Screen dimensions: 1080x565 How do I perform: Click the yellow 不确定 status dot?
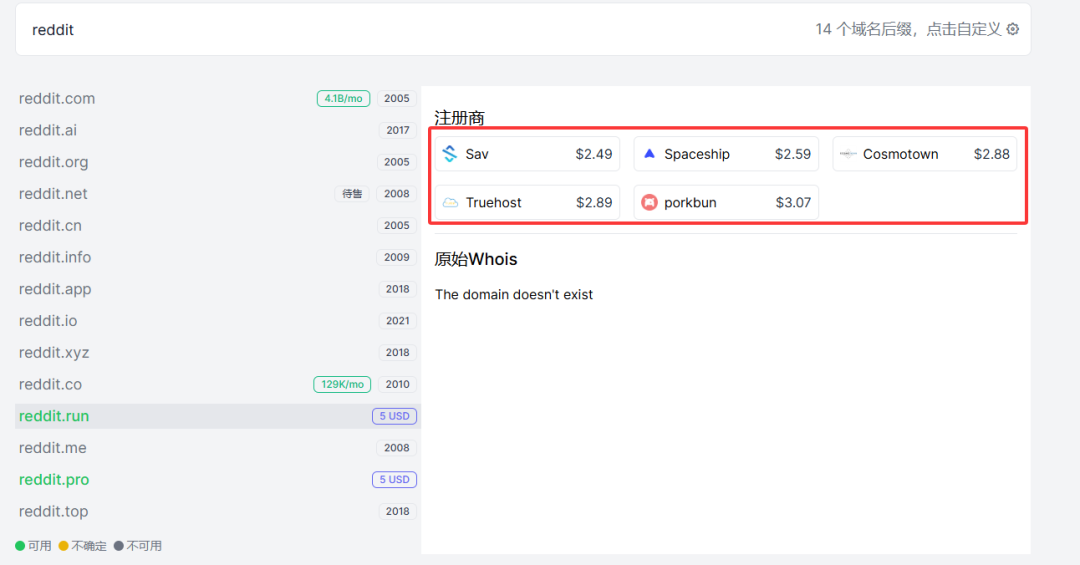pyautogui.click(x=63, y=546)
